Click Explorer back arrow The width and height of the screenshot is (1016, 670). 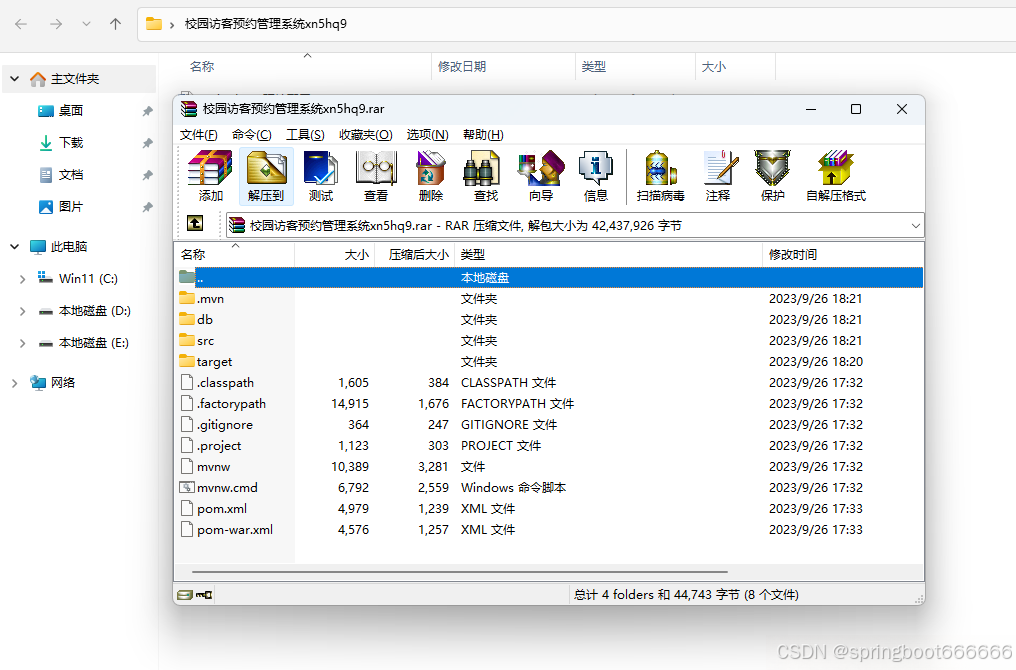[21, 24]
